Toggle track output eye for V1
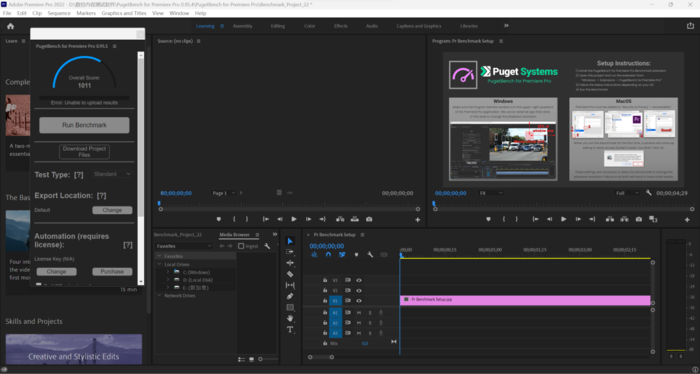 (x=359, y=300)
